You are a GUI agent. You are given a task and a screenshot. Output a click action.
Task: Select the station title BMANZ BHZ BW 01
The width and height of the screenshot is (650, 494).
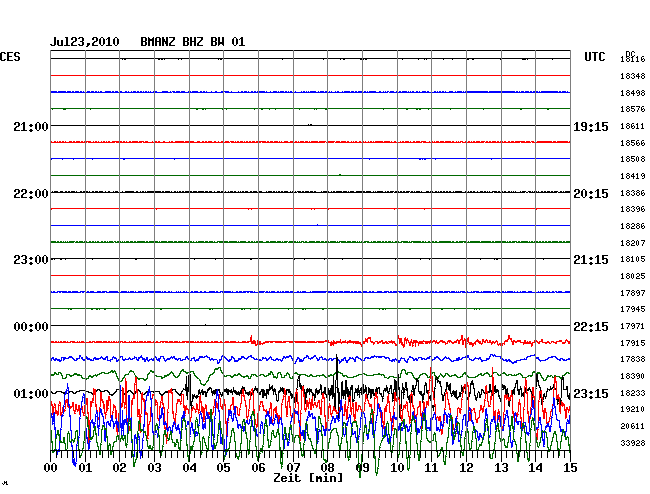coord(193,42)
